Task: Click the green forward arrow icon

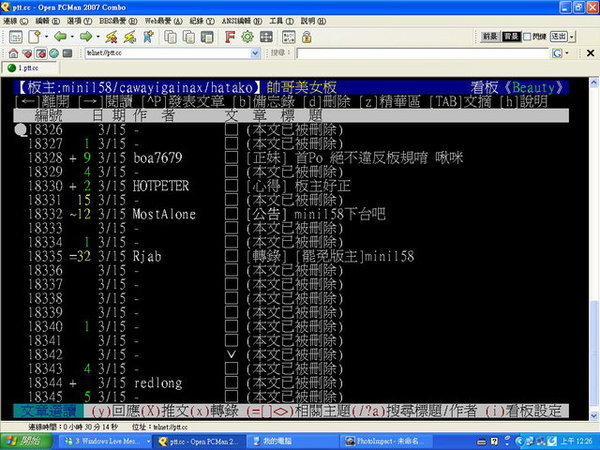Action: click(86, 37)
